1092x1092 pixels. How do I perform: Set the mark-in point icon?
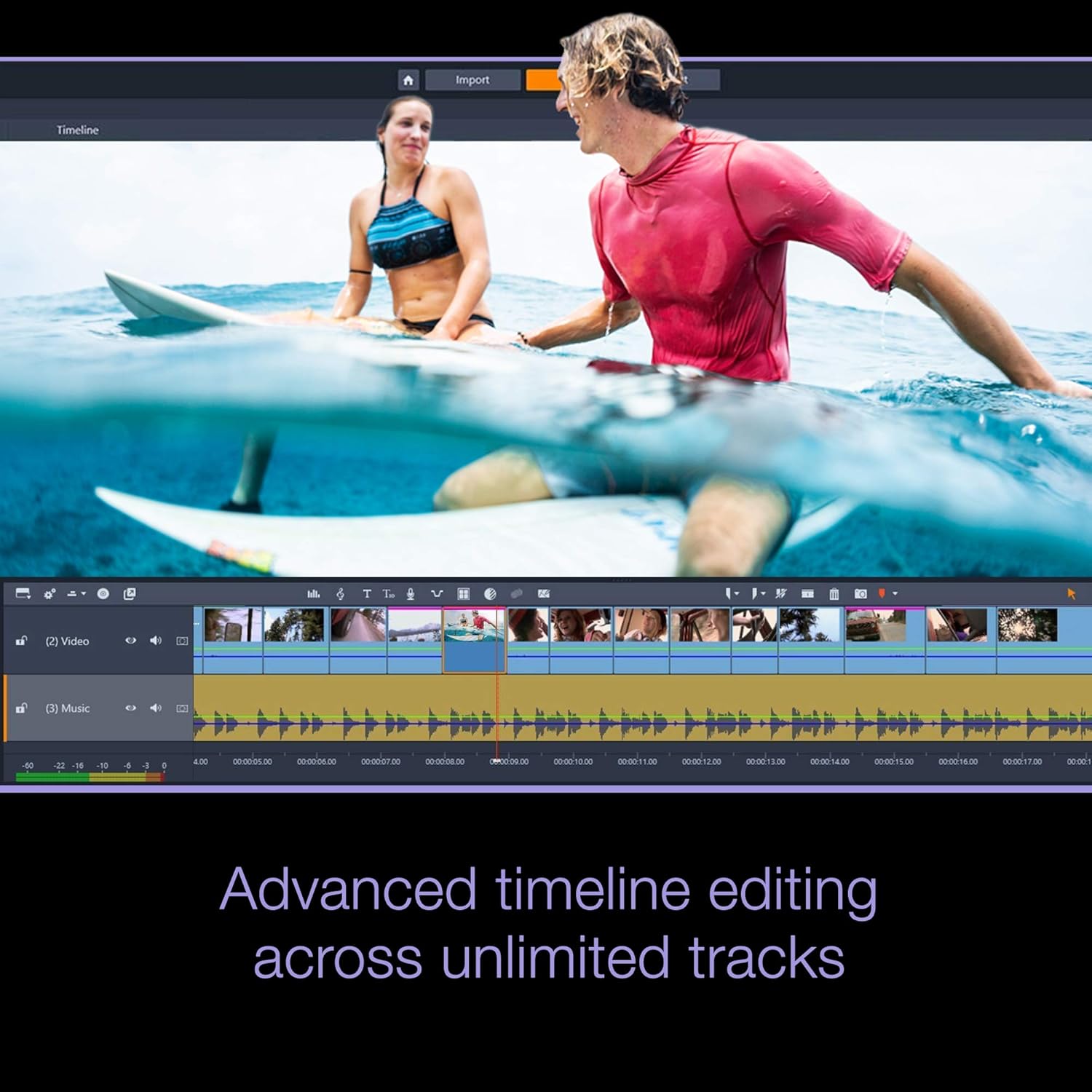728,594
